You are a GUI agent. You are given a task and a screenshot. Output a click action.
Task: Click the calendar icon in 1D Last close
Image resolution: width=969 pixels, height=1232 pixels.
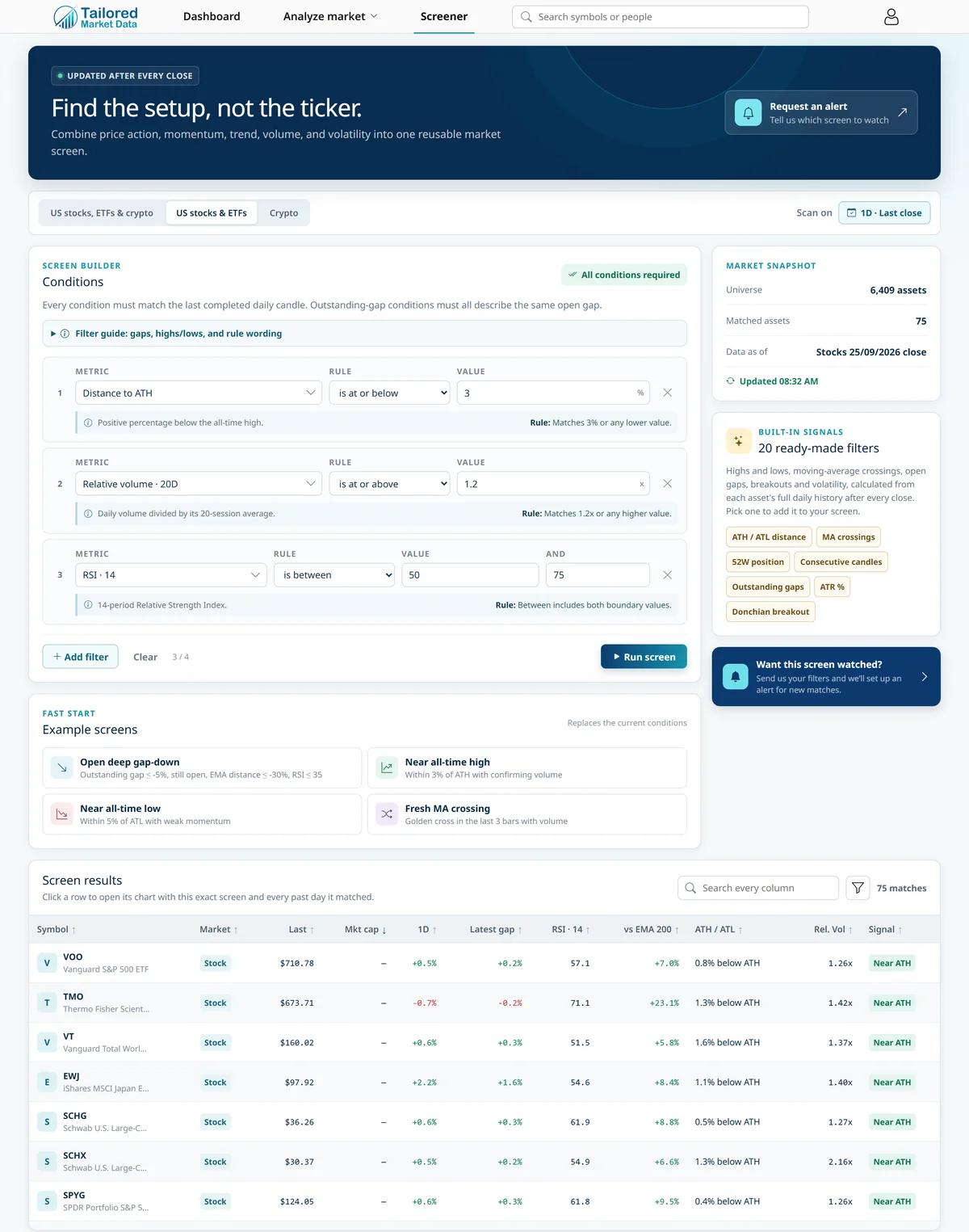pos(851,213)
